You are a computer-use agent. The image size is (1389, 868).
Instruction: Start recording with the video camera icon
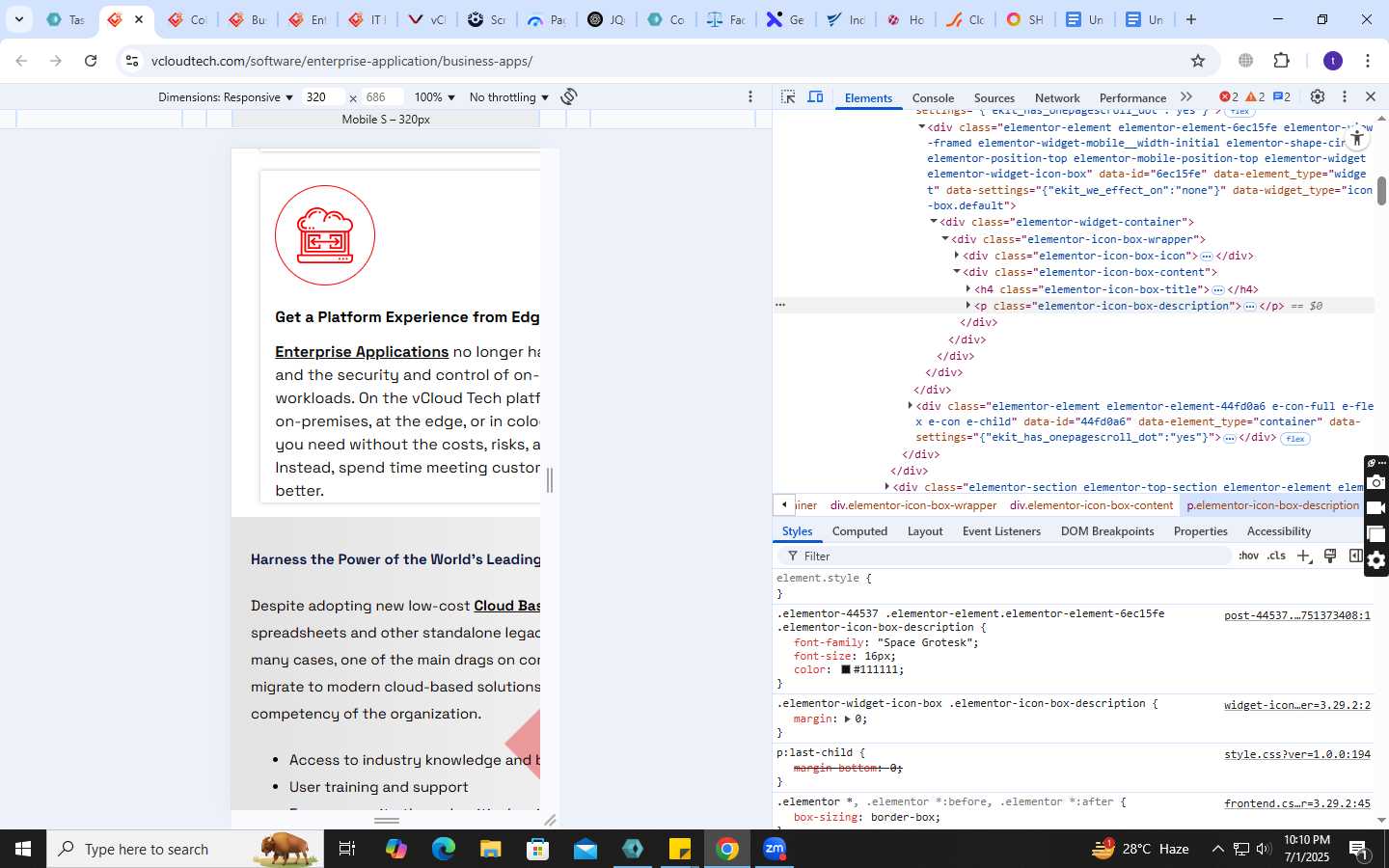click(x=1376, y=508)
